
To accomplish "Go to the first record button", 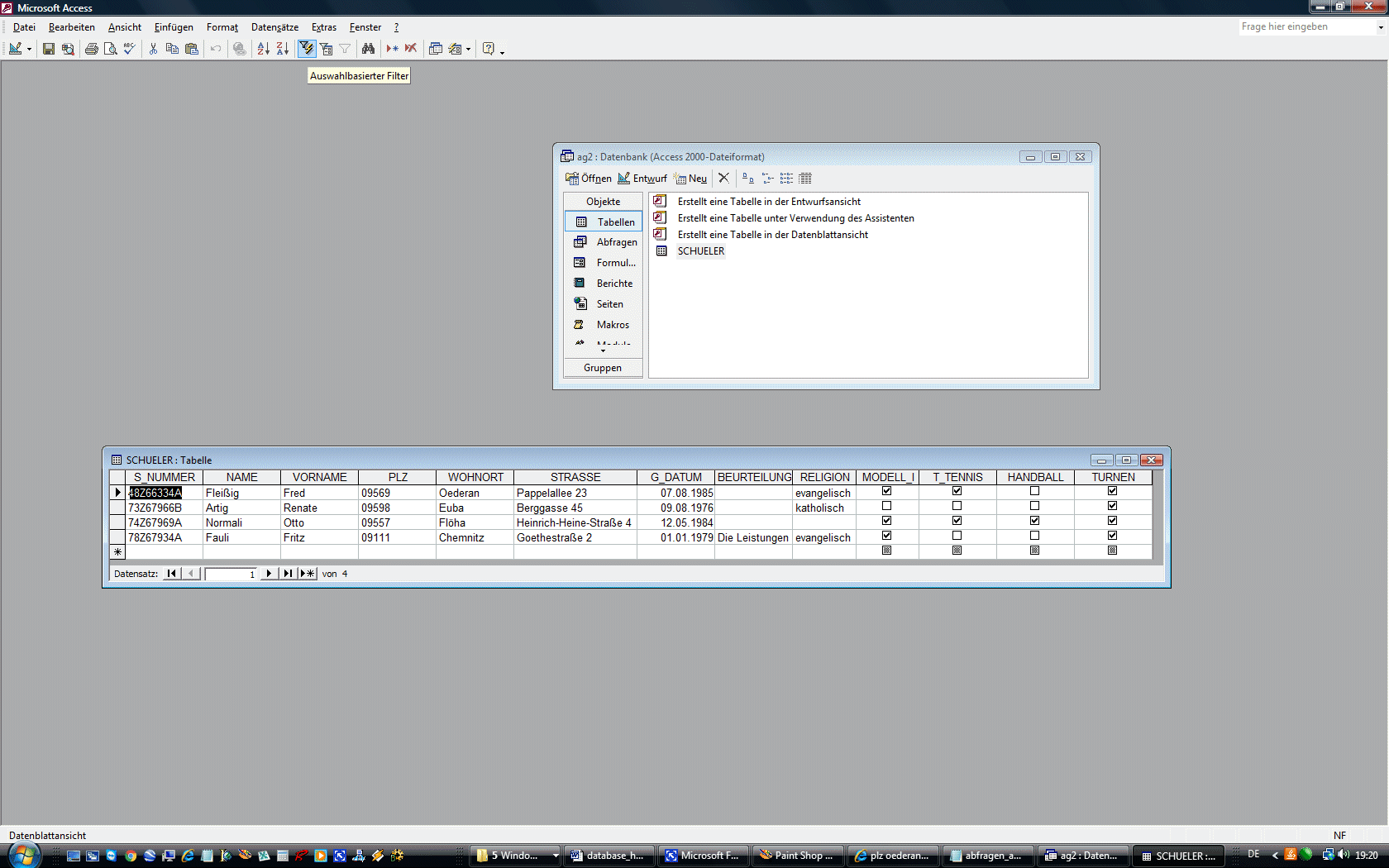I will 172,574.
